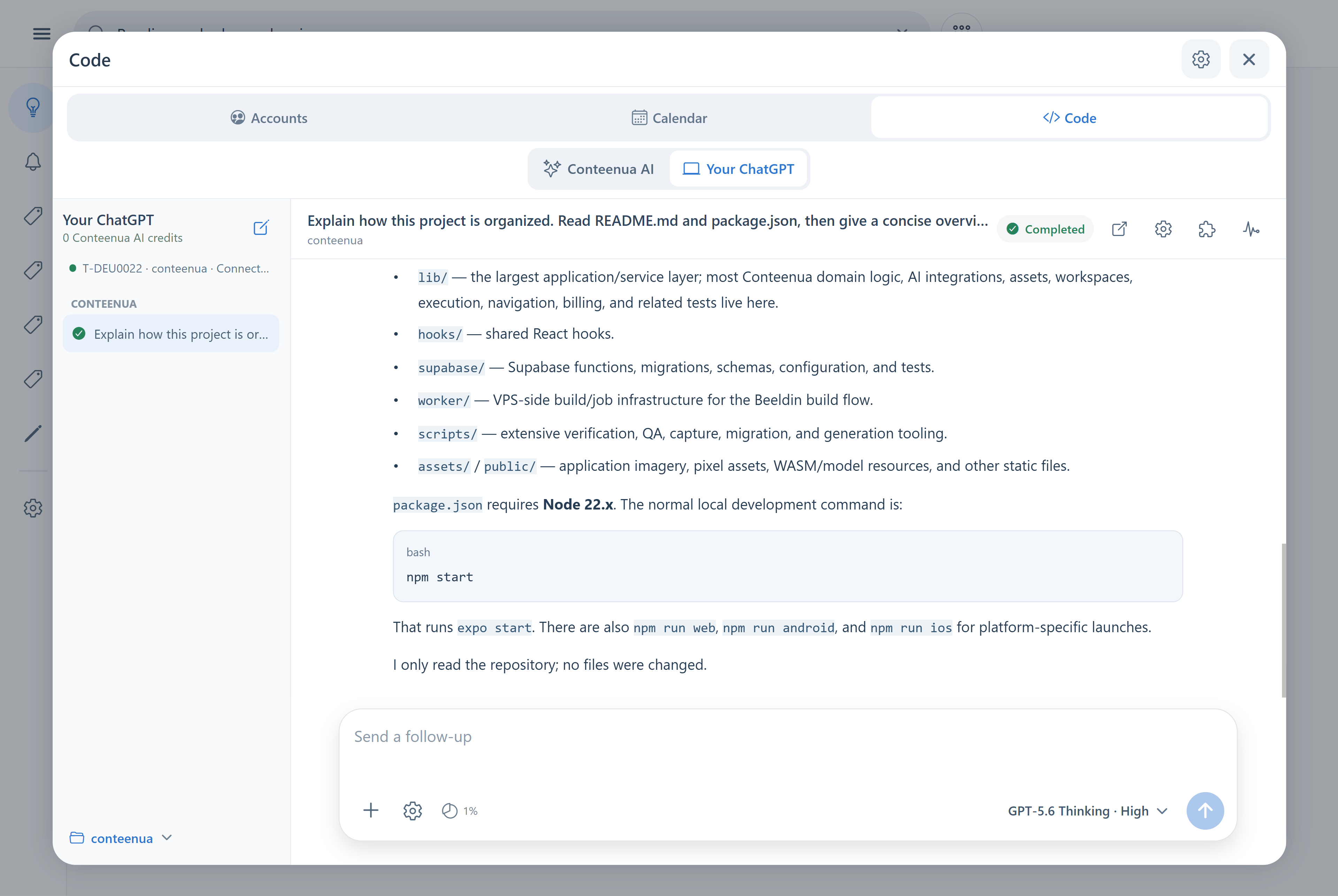Image resolution: width=1338 pixels, height=896 pixels.
Task: Open notifications bell in sidebar
Action: pos(32,162)
